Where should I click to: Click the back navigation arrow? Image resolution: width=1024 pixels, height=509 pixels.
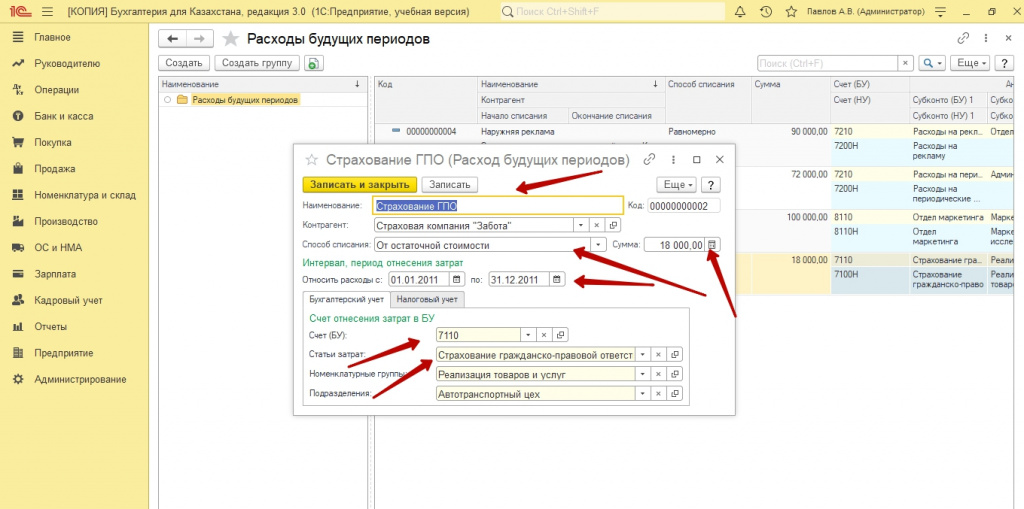pos(173,38)
